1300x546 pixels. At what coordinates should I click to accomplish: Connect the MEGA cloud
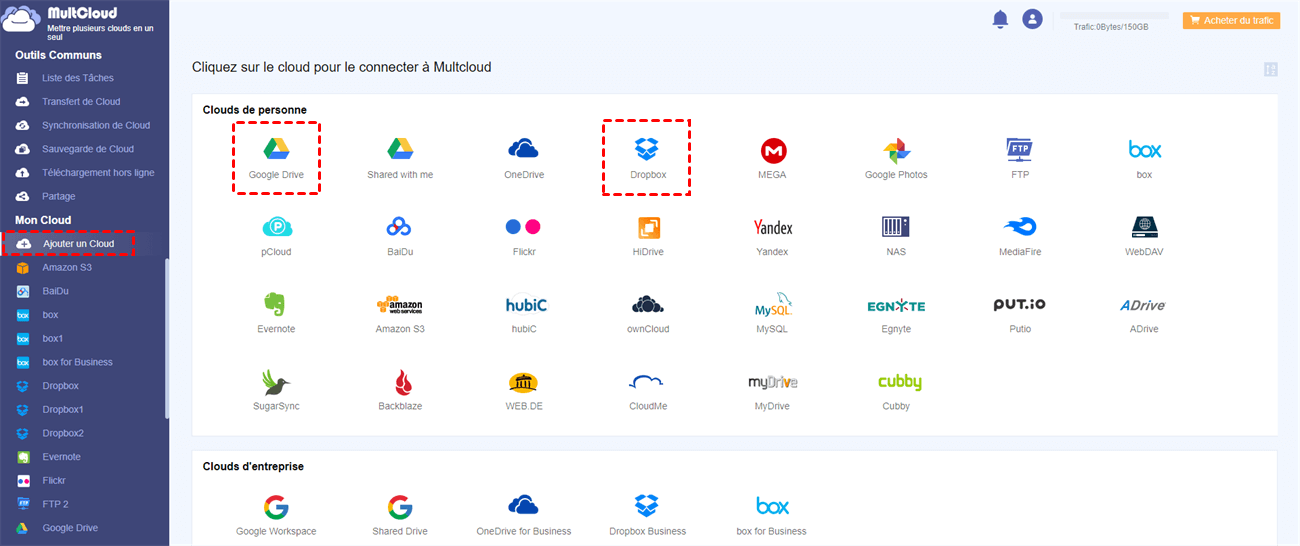(x=772, y=150)
